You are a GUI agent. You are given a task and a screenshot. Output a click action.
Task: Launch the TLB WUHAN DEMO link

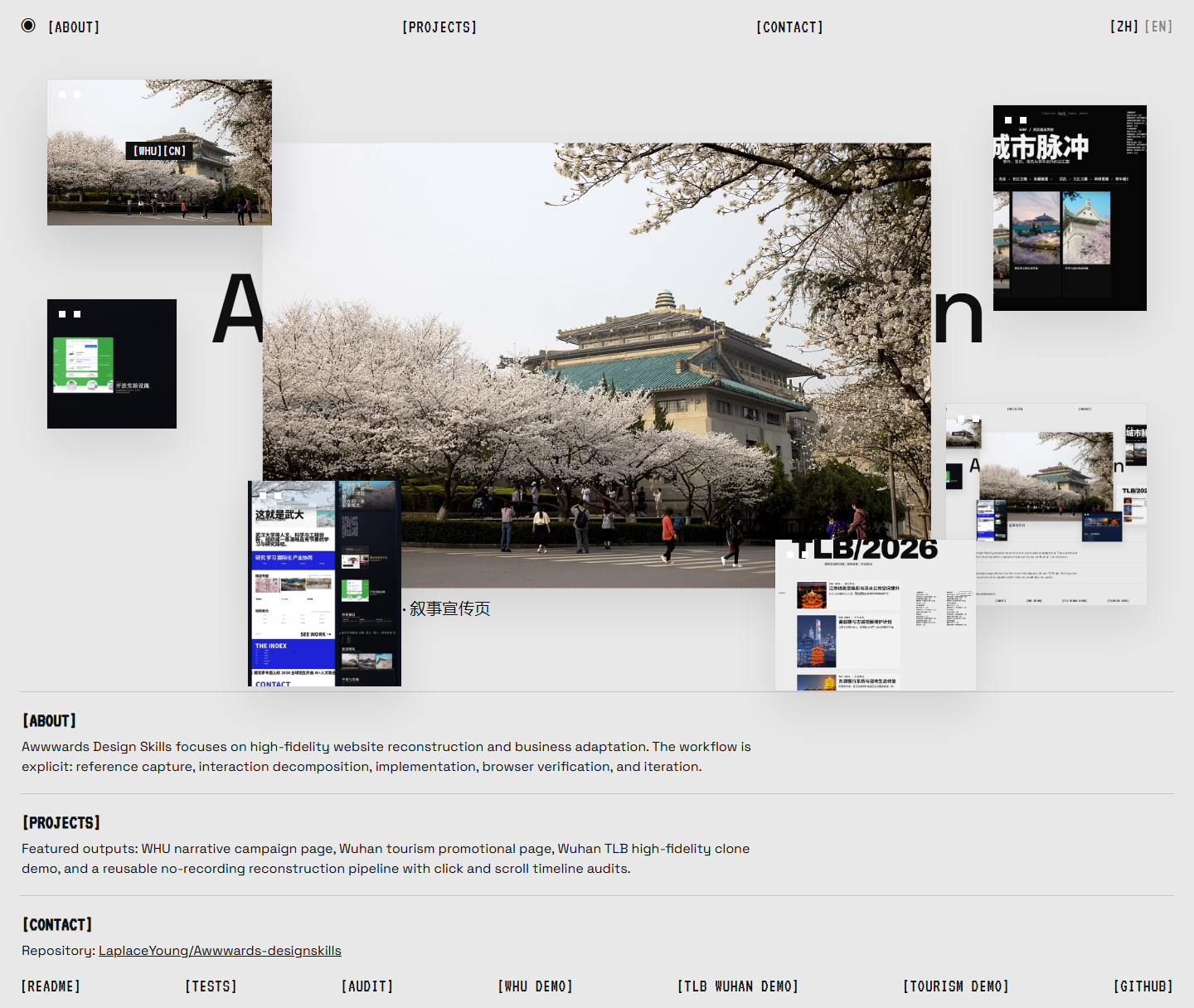tap(737, 986)
